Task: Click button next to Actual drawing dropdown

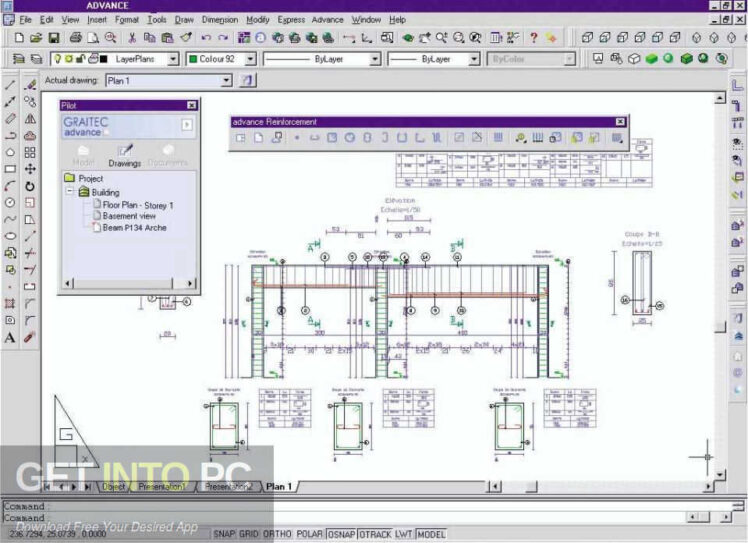Action: (247, 80)
